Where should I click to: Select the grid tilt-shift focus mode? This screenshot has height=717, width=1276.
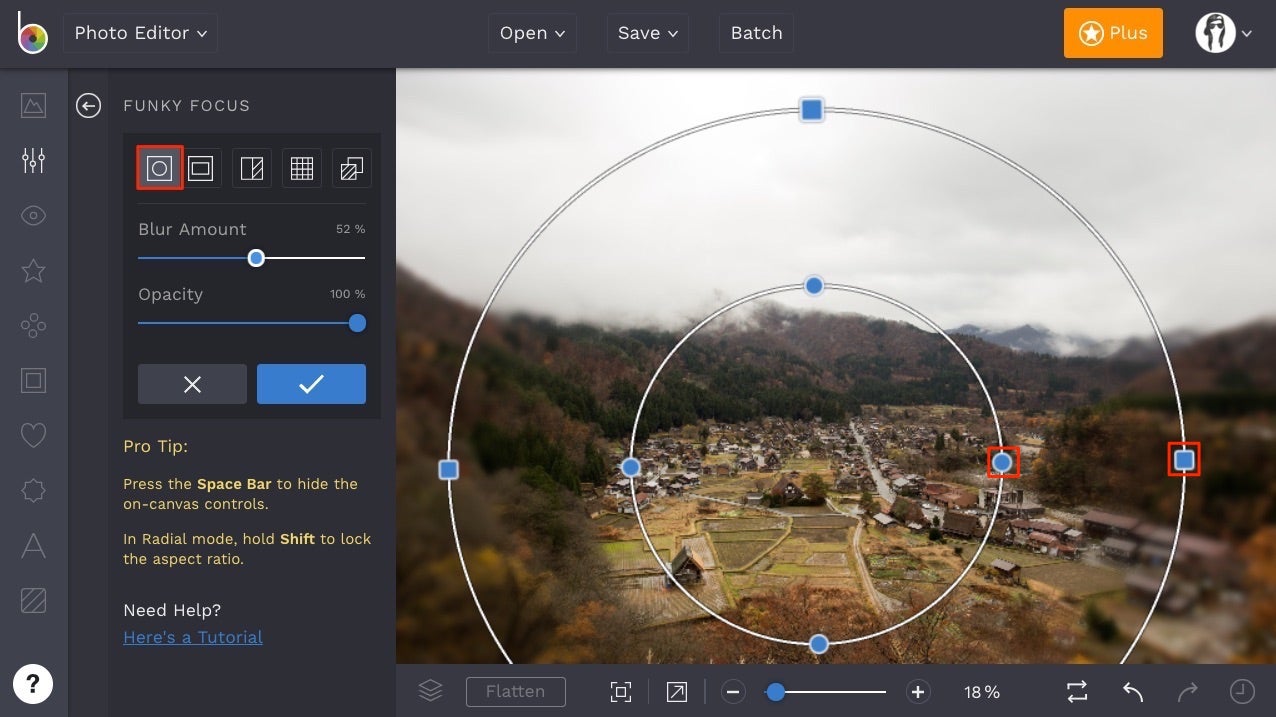pyautogui.click(x=301, y=167)
